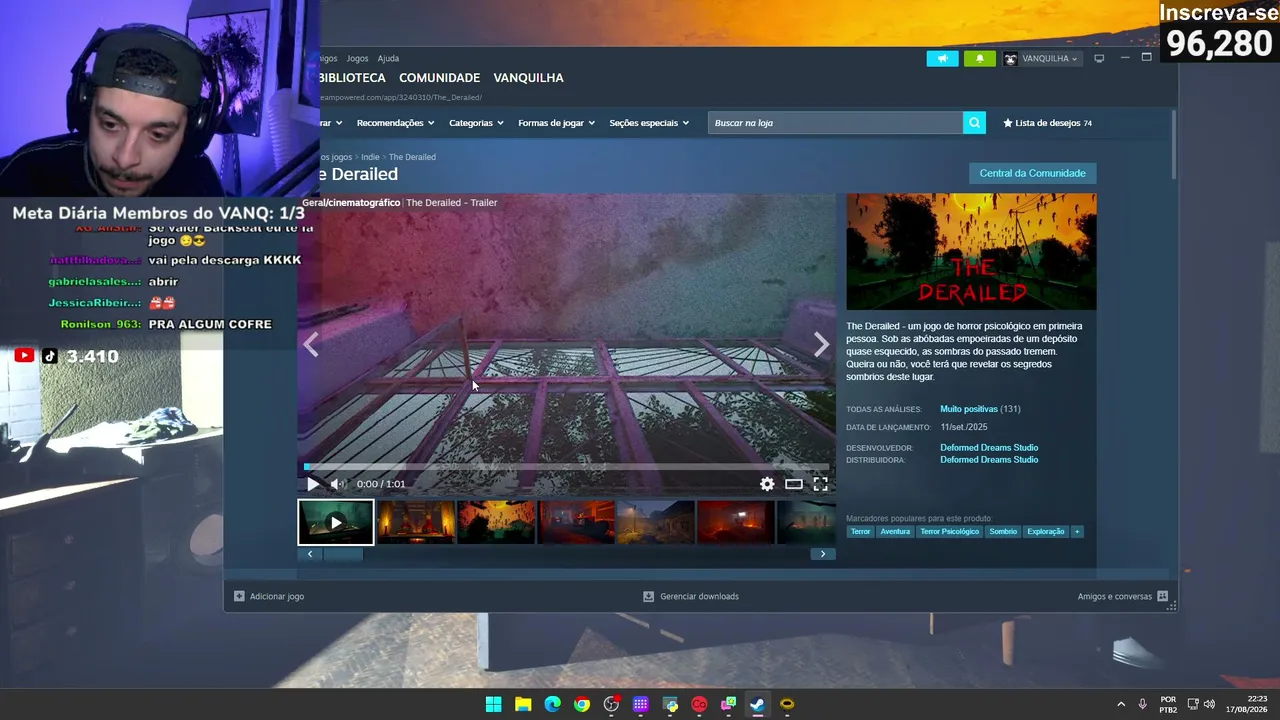
Task: Show hidden system tray icons chevron
Action: (x=1121, y=704)
